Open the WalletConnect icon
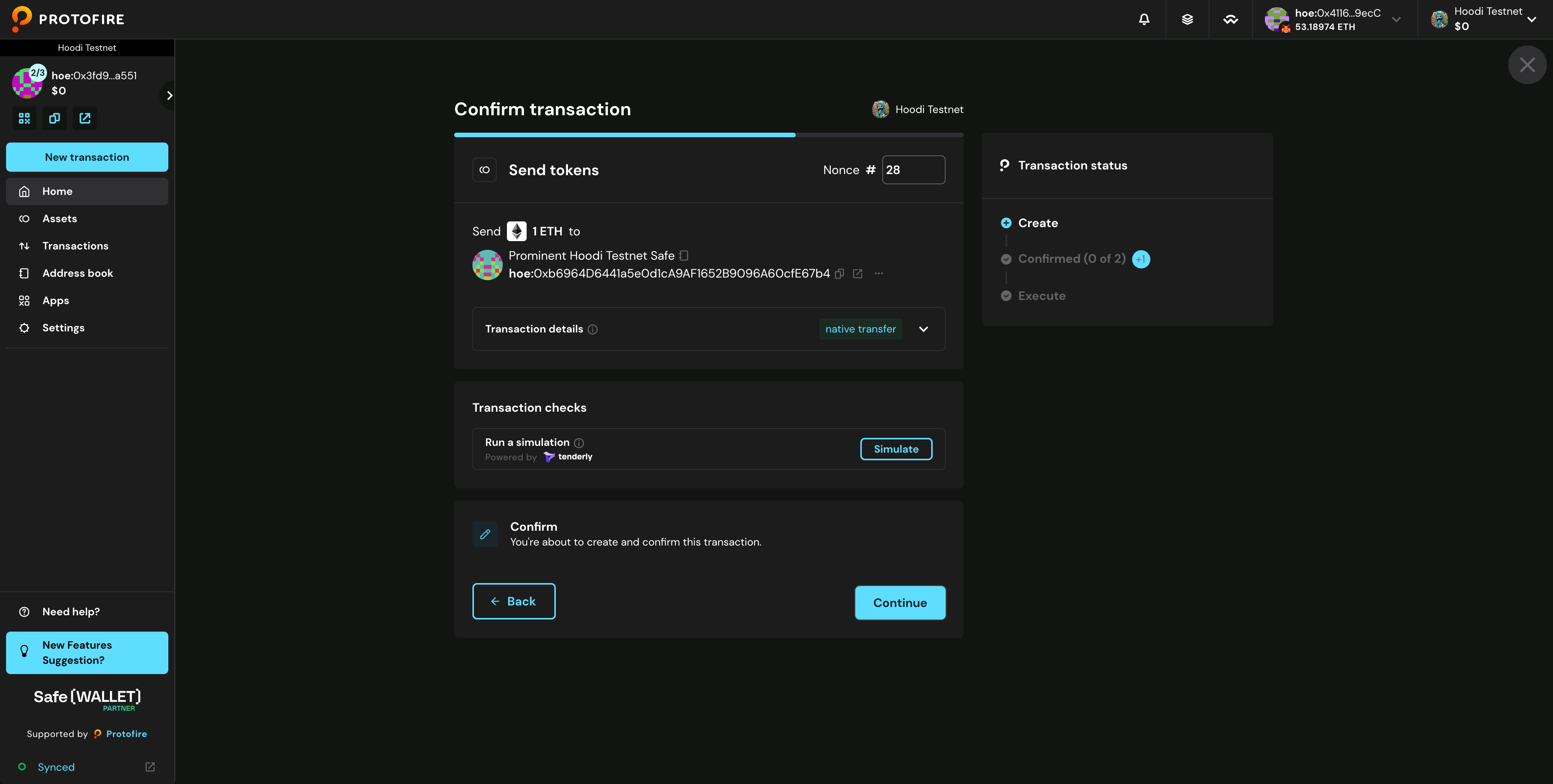The width and height of the screenshot is (1553, 784). [x=1230, y=19]
